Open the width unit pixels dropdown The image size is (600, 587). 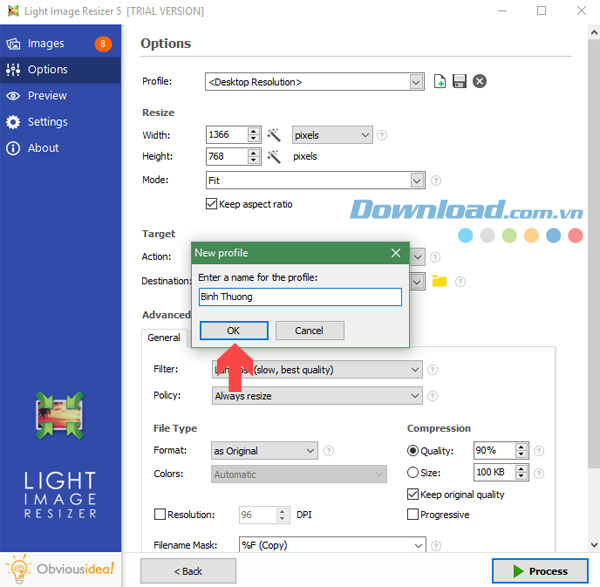332,135
